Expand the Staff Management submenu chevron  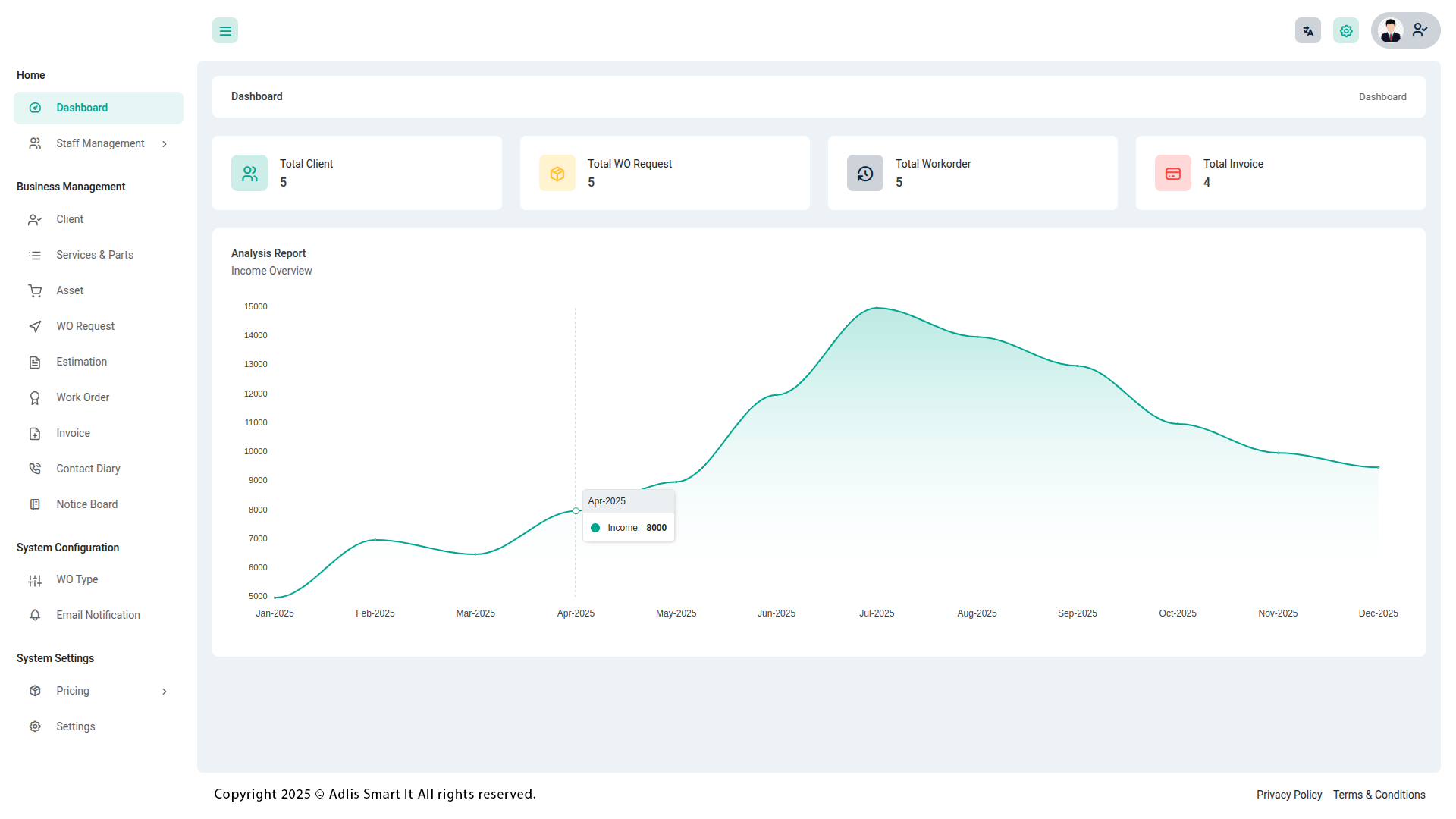pos(165,144)
